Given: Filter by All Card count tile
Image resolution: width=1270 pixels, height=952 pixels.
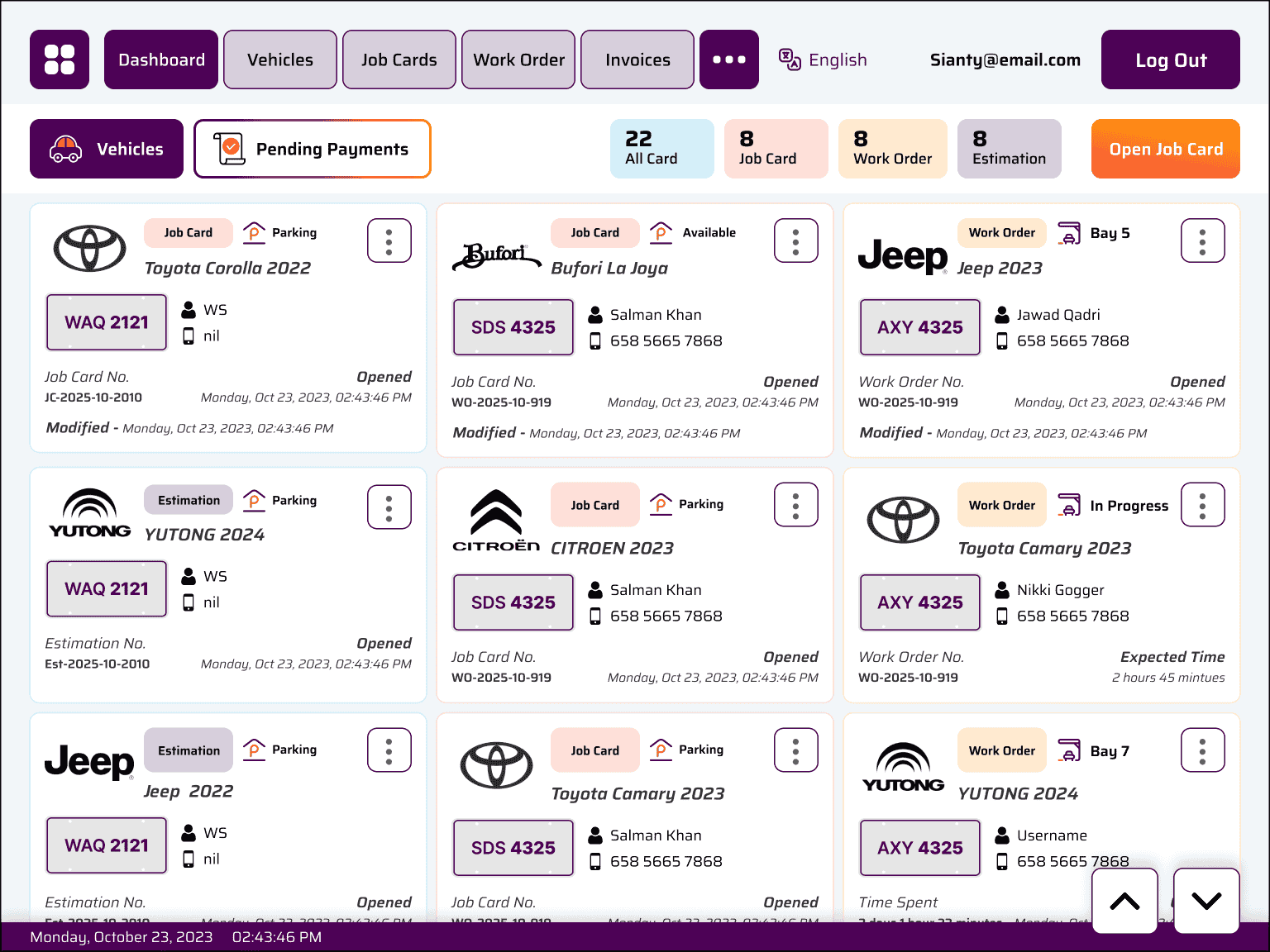Looking at the screenshot, I should [661, 149].
